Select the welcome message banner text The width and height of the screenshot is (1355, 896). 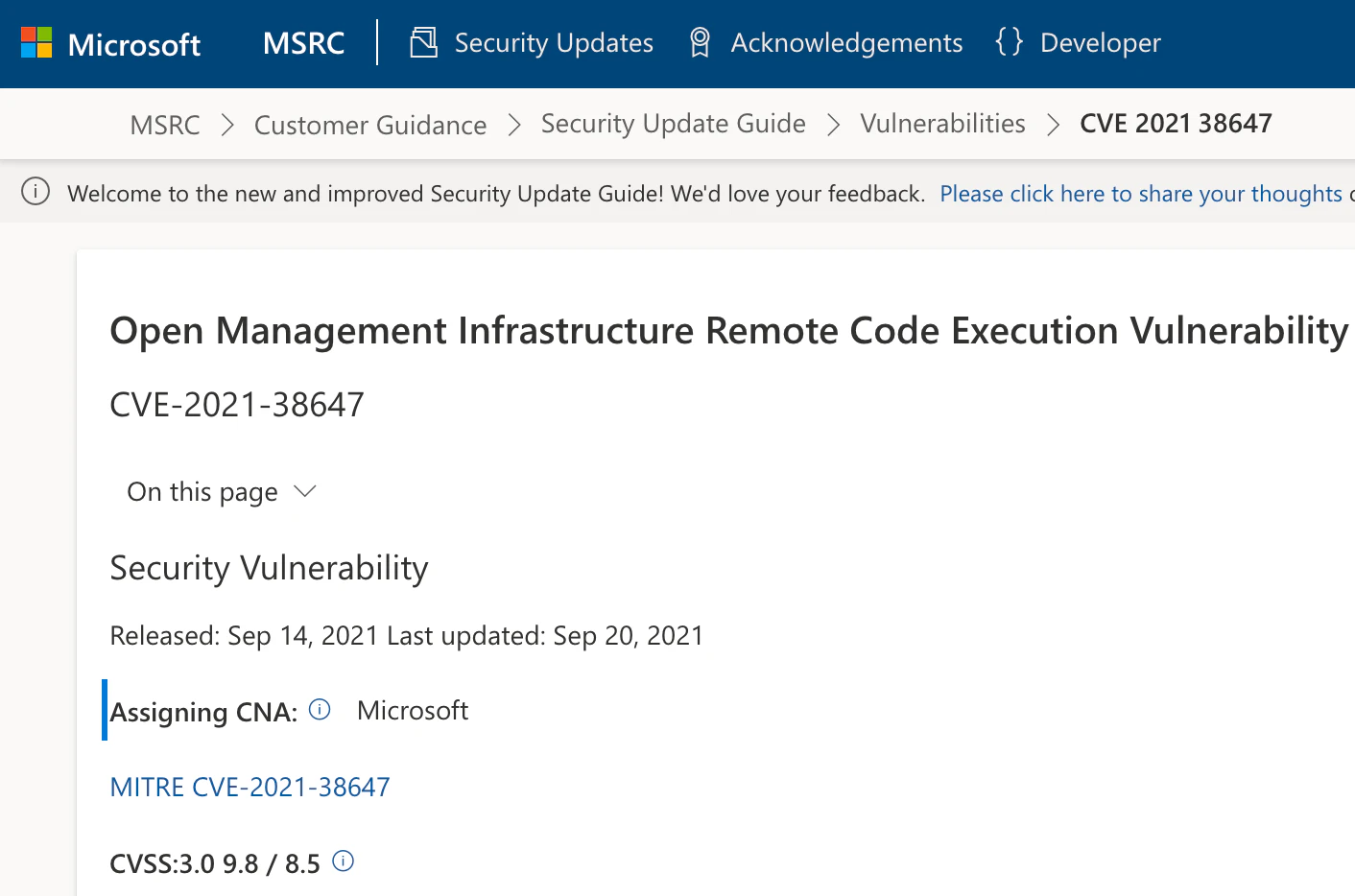(496, 194)
